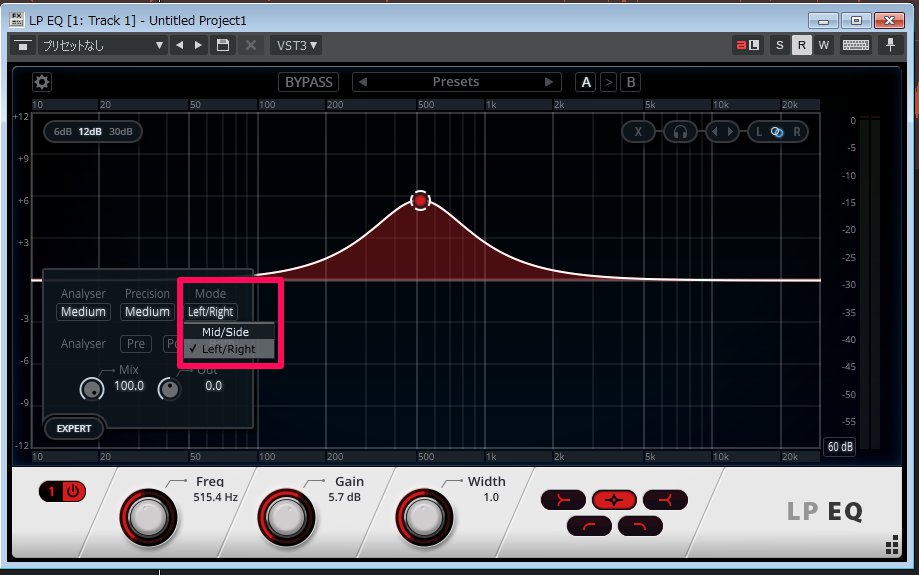This screenshot has width=919, height=575.
Task: Select the low cut filter shape
Action: tap(589, 524)
